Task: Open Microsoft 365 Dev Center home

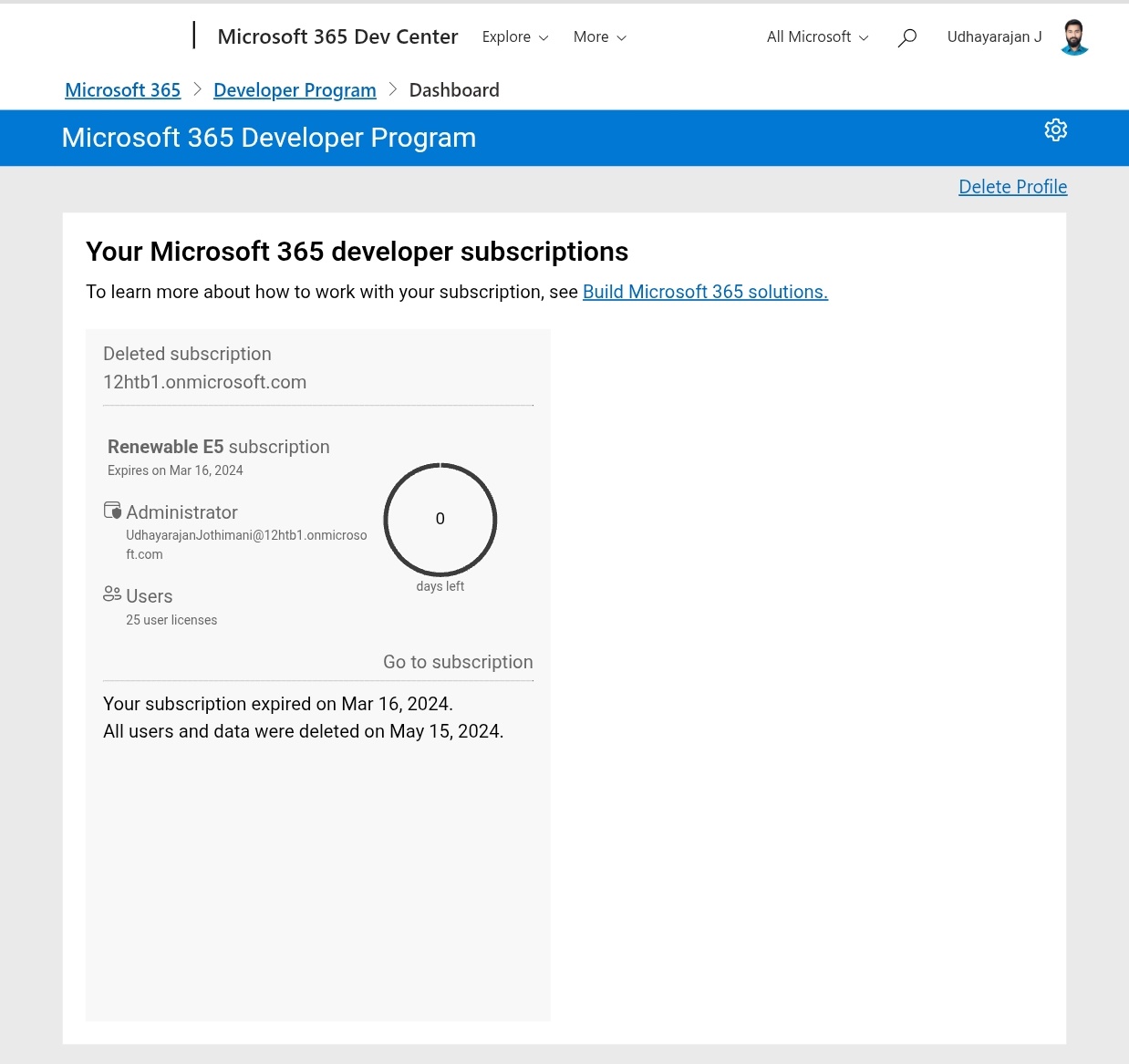Action: point(337,36)
